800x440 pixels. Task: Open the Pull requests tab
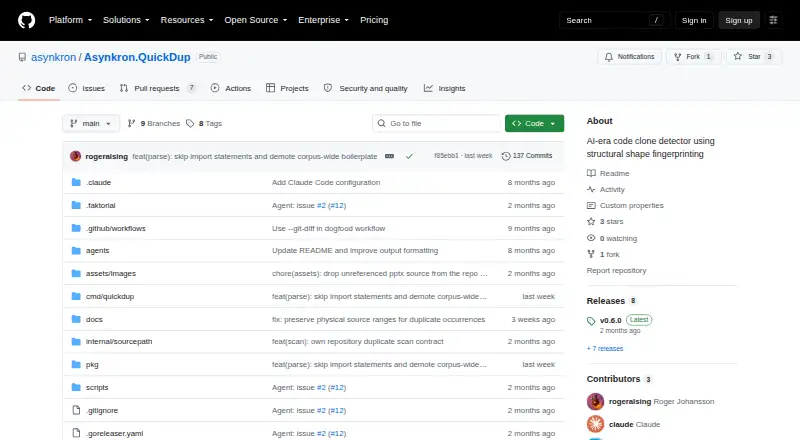pyautogui.click(x=157, y=88)
